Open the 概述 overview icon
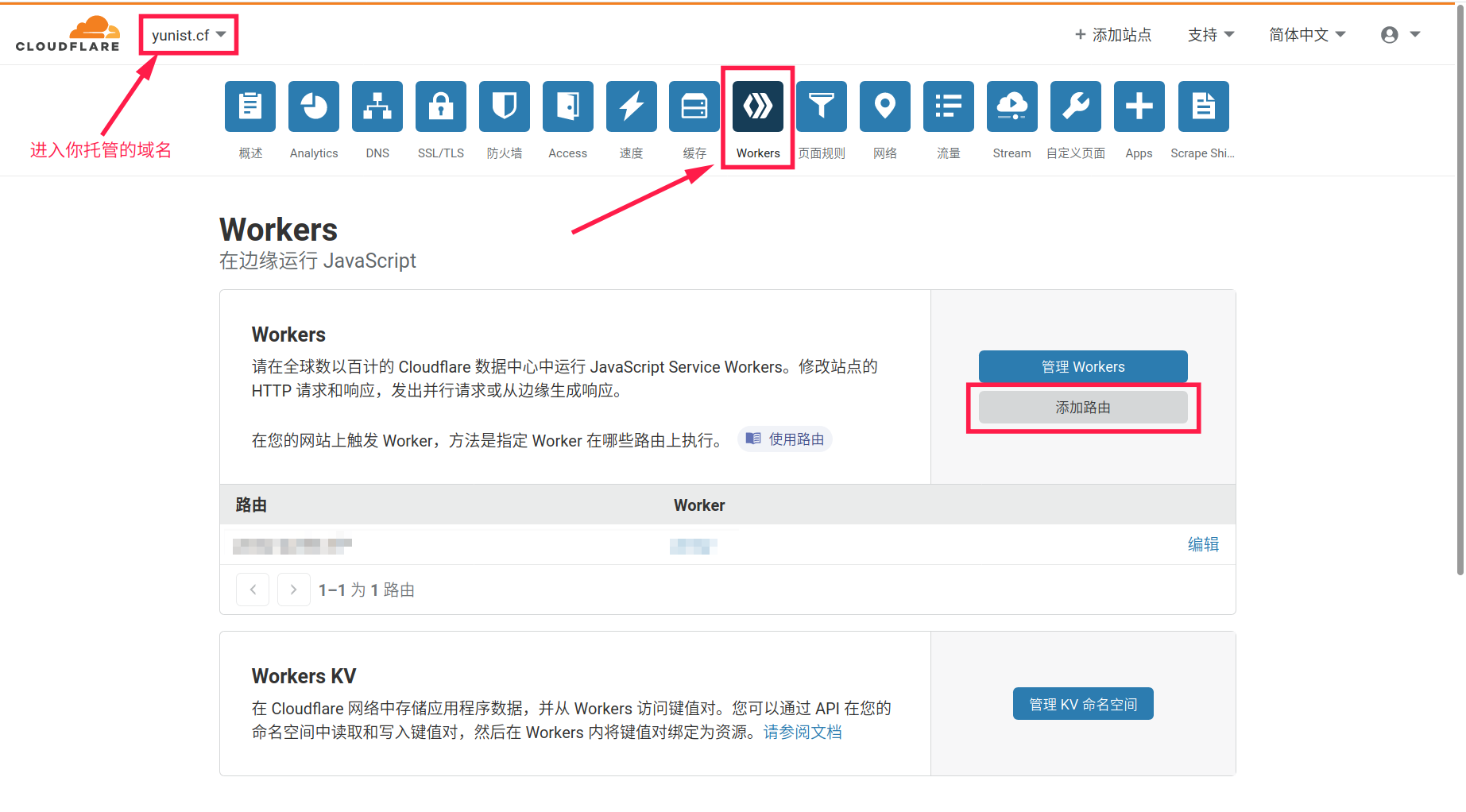This screenshot has width=1466, height=812. (250, 106)
